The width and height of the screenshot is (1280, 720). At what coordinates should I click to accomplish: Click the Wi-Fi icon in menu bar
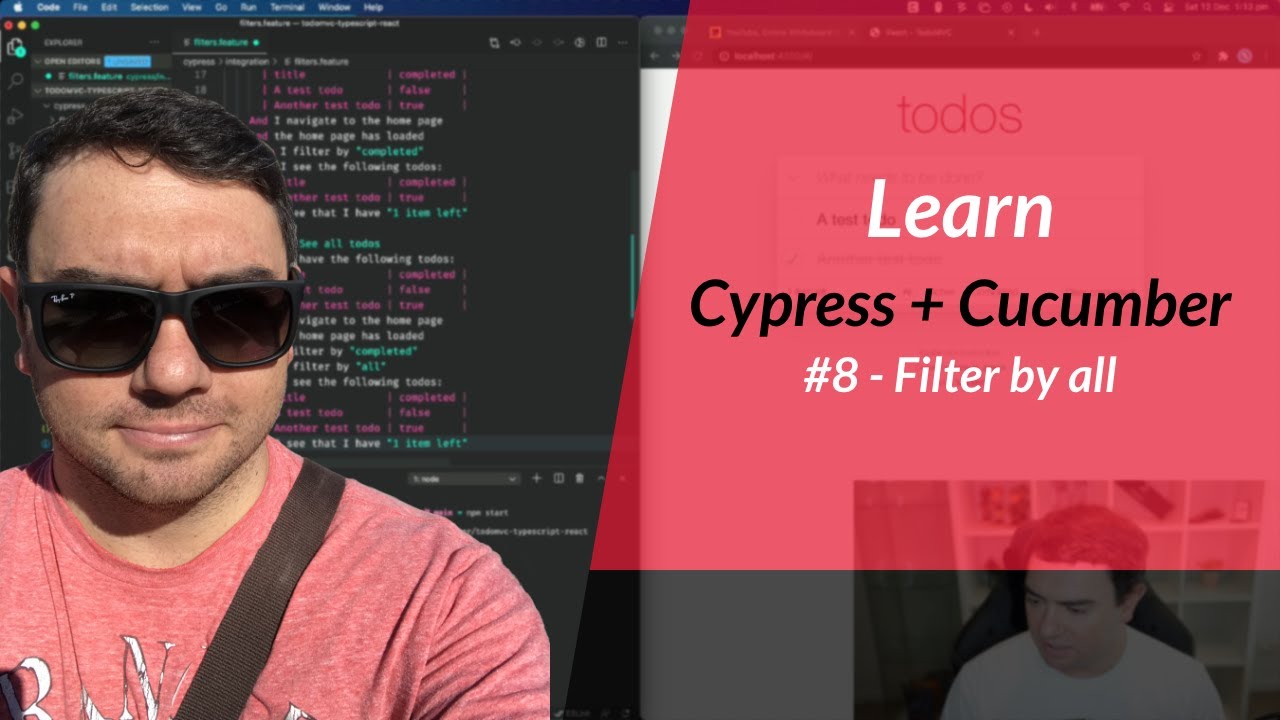click(x=1122, y=7)
